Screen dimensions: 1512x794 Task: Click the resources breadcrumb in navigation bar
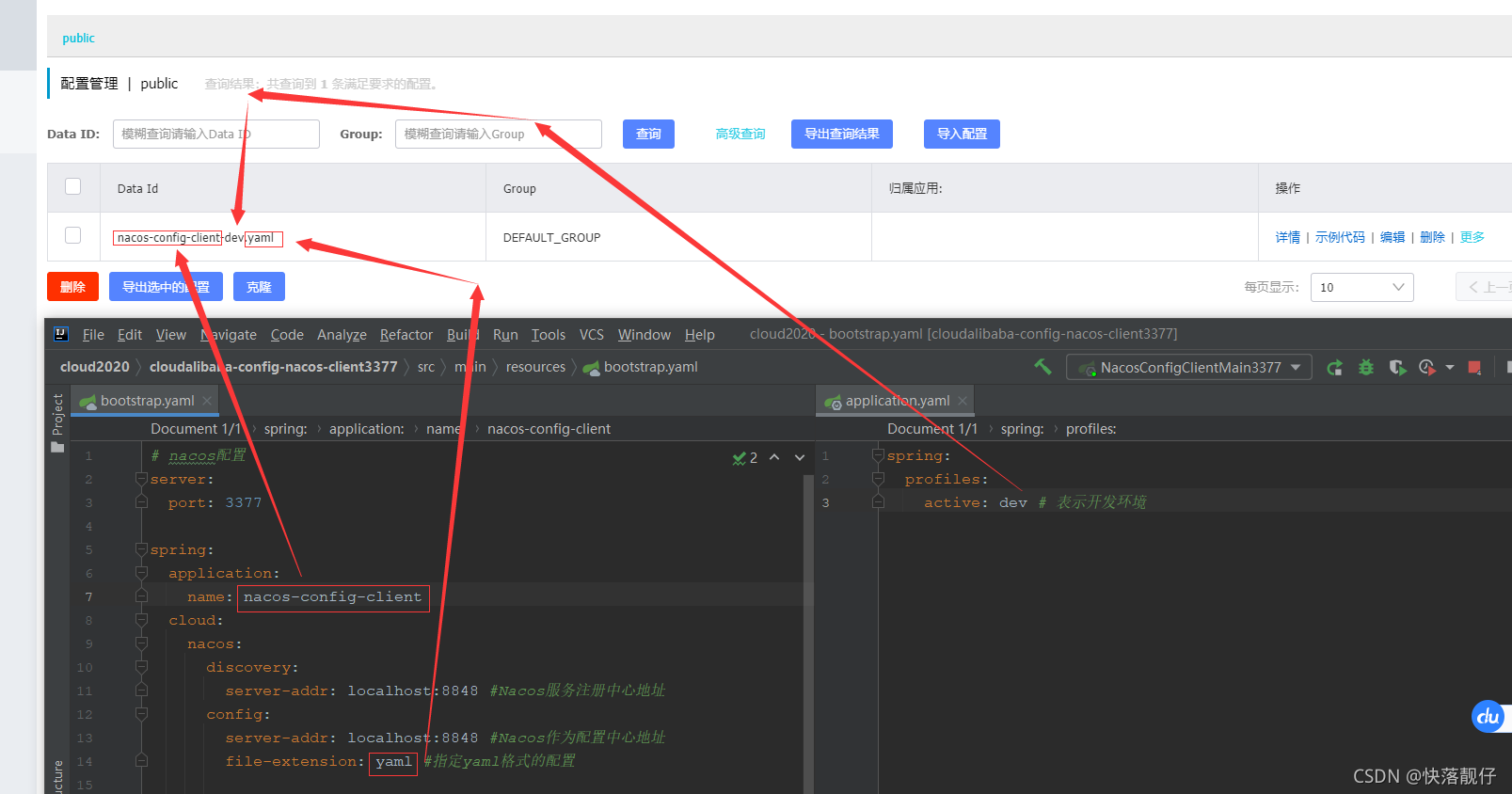535,367
